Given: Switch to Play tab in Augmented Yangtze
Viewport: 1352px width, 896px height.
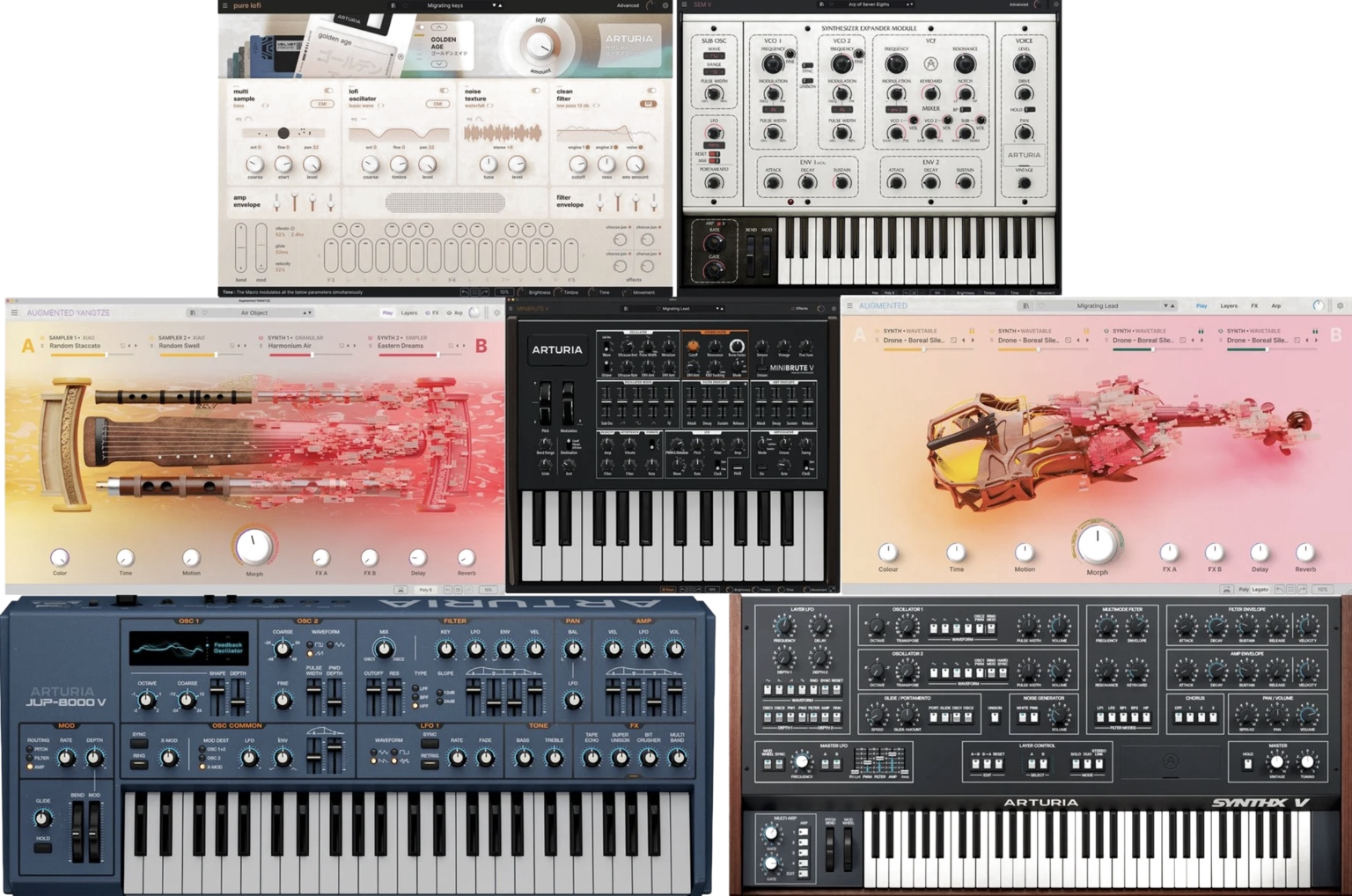Looking at the screenshot, I should coord(387,312).
